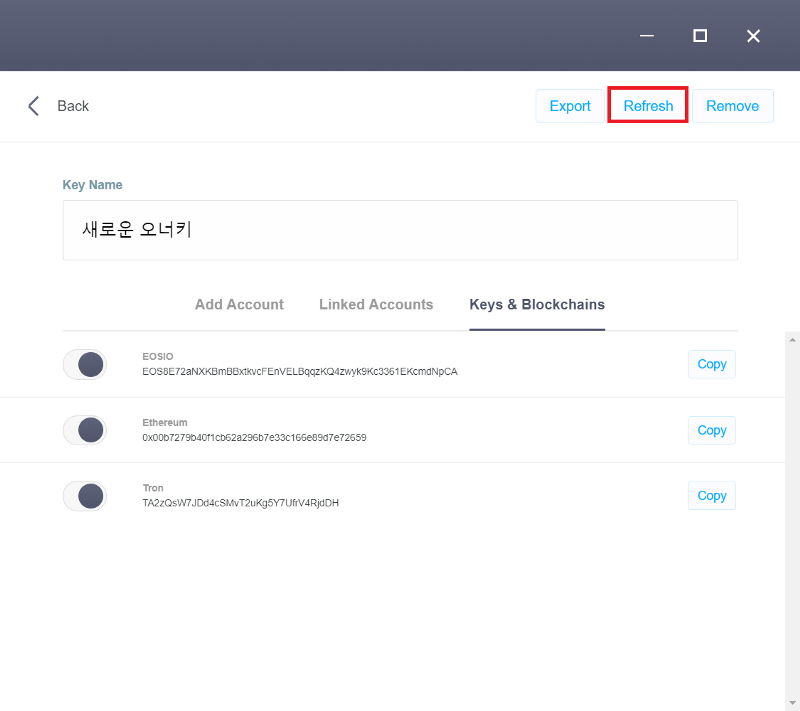Toggle the Ethereum blockchain switch
800x711 pixels.
[85, 430]
